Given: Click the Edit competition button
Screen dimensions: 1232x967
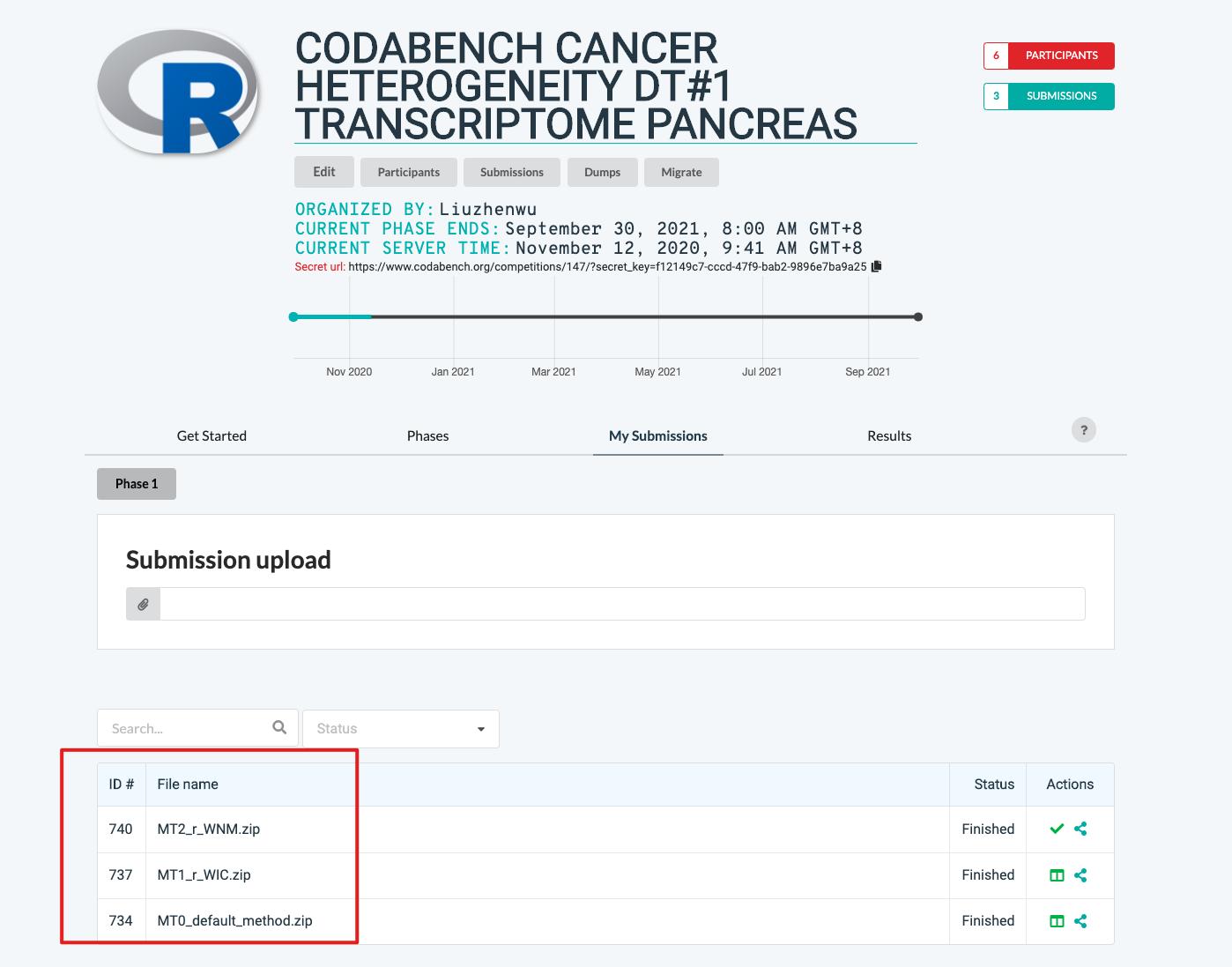Looking at the screenshot, I should 323,172.
